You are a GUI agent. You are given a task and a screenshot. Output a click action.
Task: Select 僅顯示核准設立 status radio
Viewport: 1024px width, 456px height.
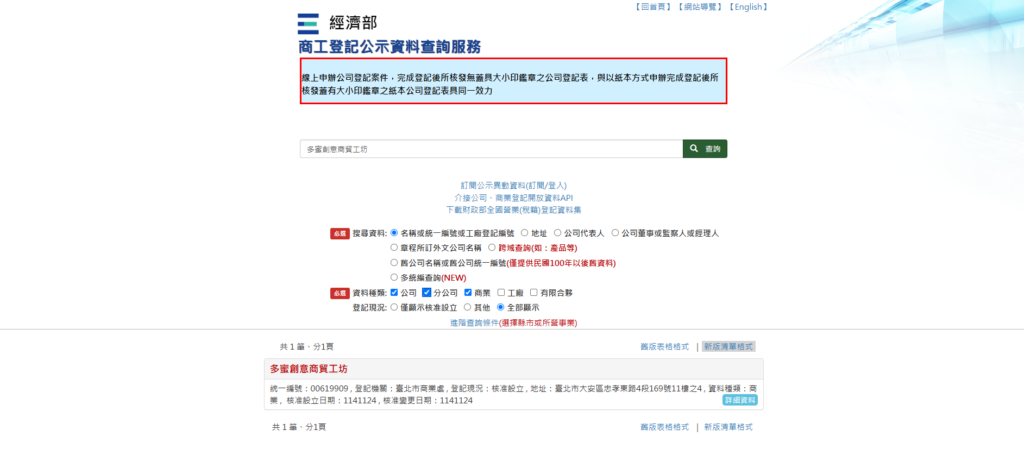[x=394, y=308]
